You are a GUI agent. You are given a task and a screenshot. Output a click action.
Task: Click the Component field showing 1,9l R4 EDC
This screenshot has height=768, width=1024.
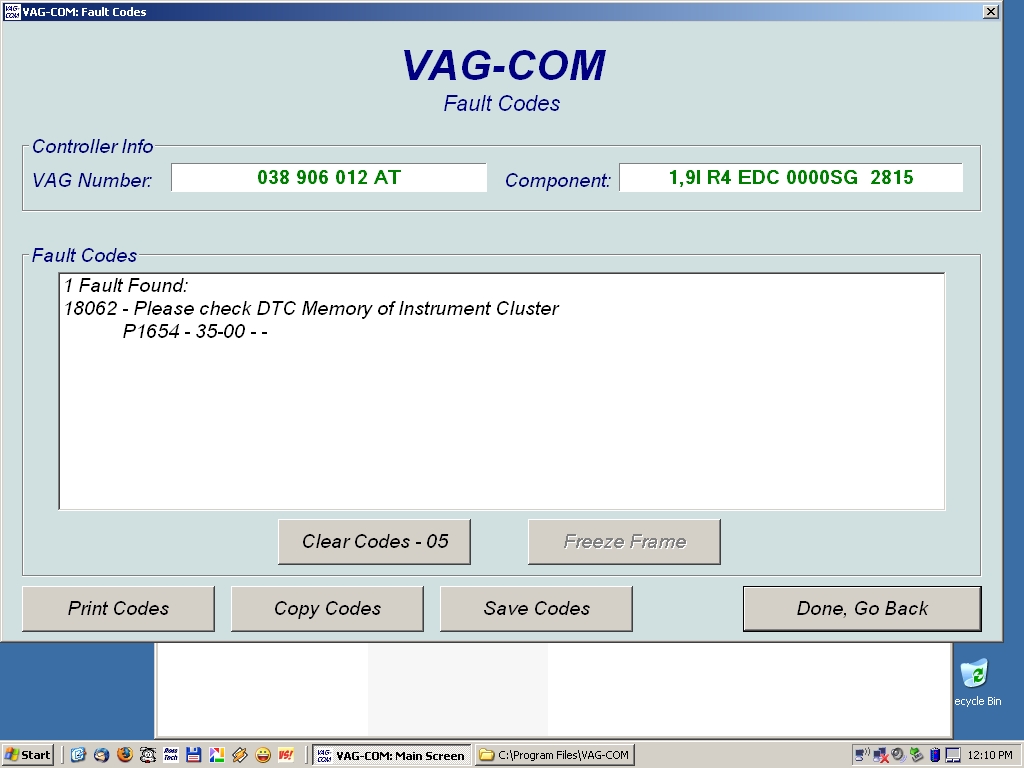tap(791, 178)
